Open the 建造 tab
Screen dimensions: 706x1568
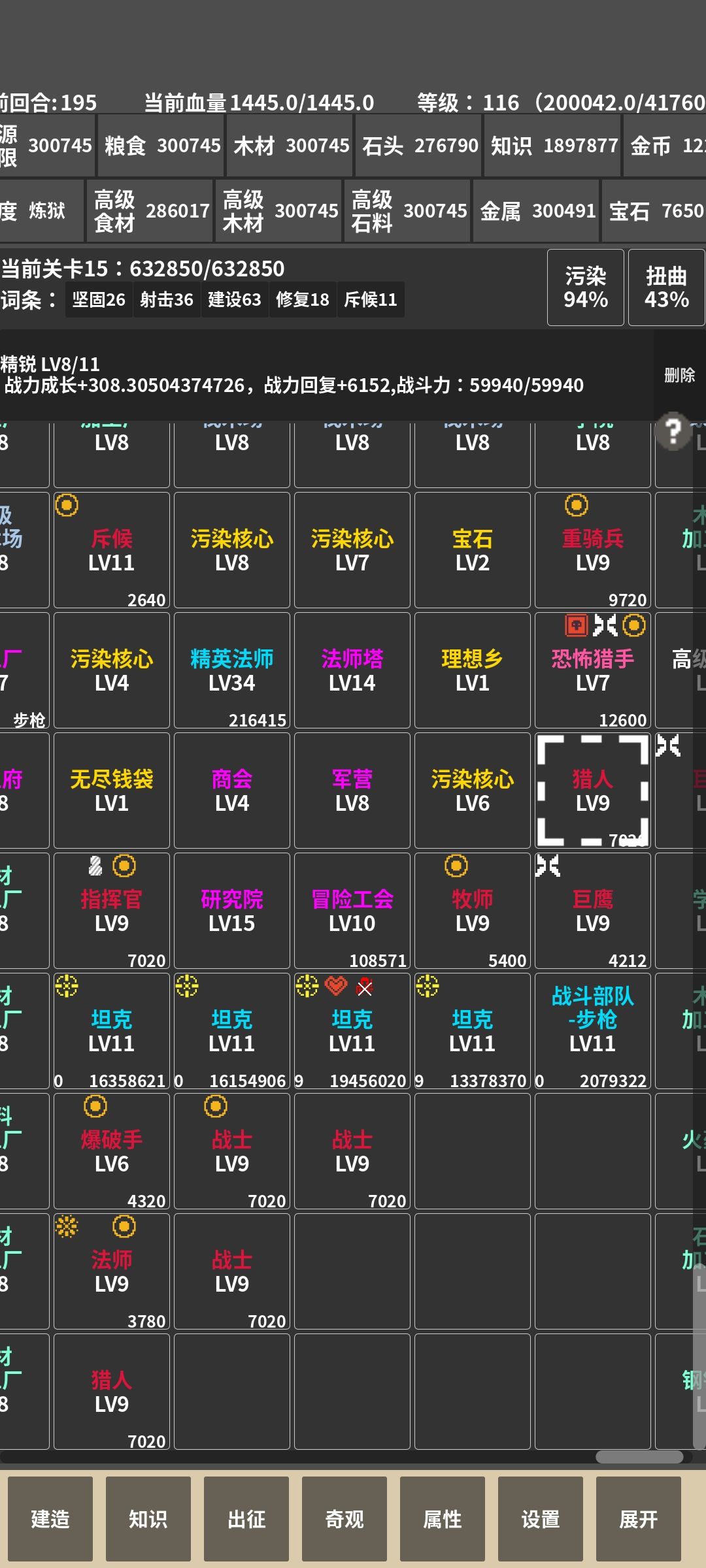tap(50, 1519)
